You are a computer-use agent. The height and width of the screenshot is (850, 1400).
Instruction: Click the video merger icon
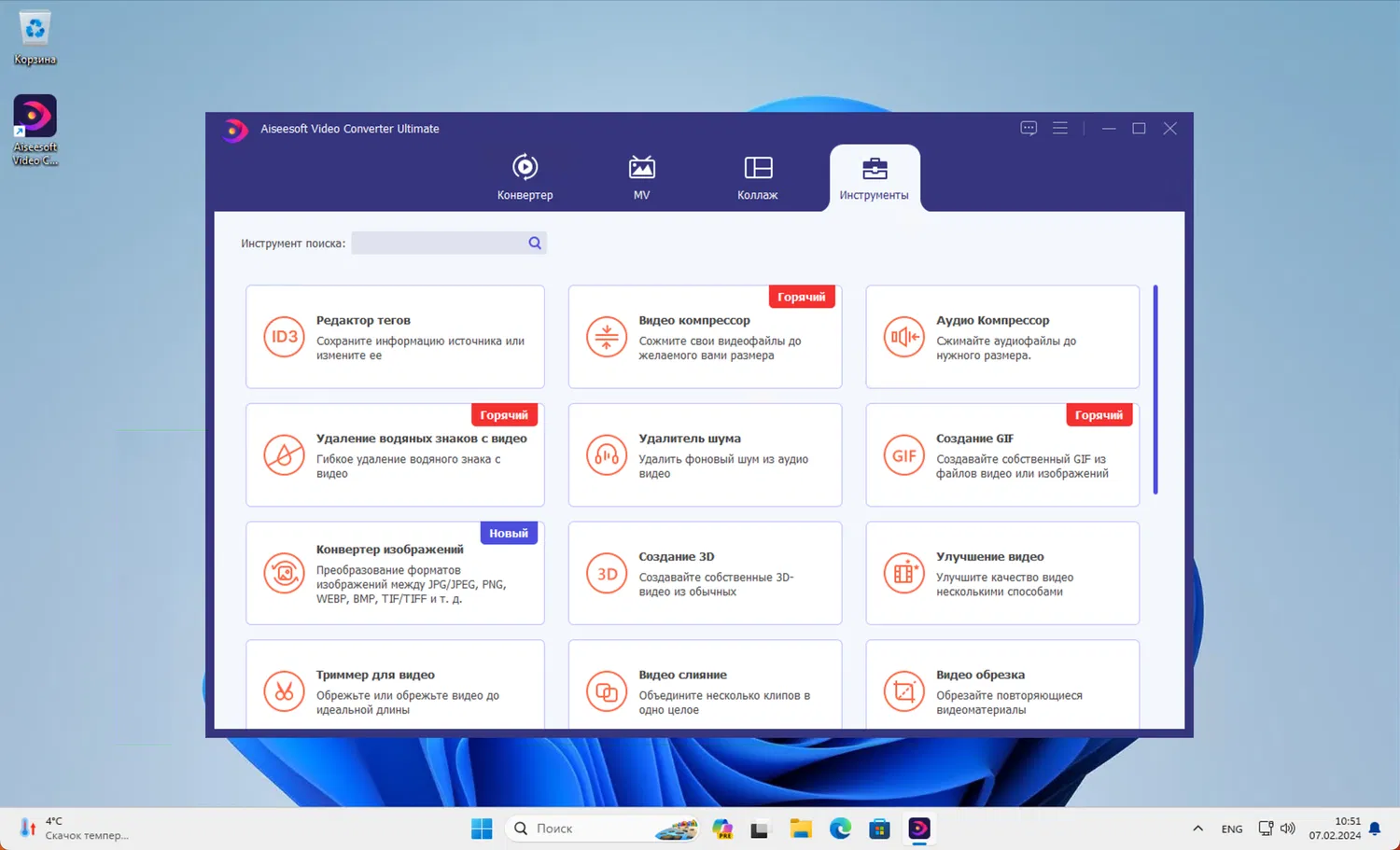pos(607,691)
